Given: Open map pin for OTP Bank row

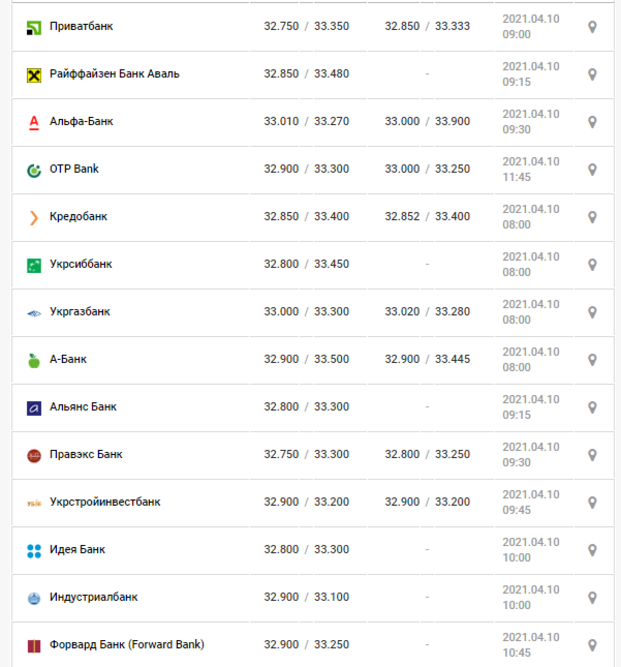Looking at the screenshot, I should click(x=592, y=170).
